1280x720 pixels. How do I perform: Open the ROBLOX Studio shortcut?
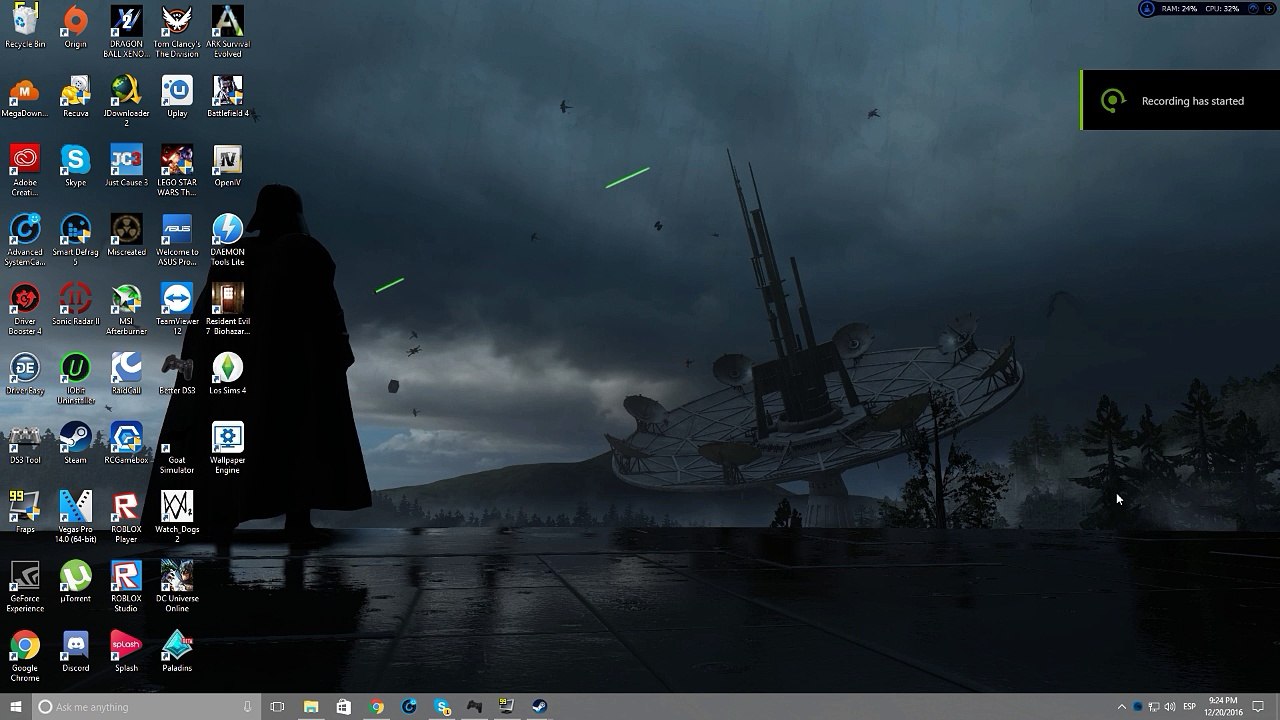click(x=126, y=586)
